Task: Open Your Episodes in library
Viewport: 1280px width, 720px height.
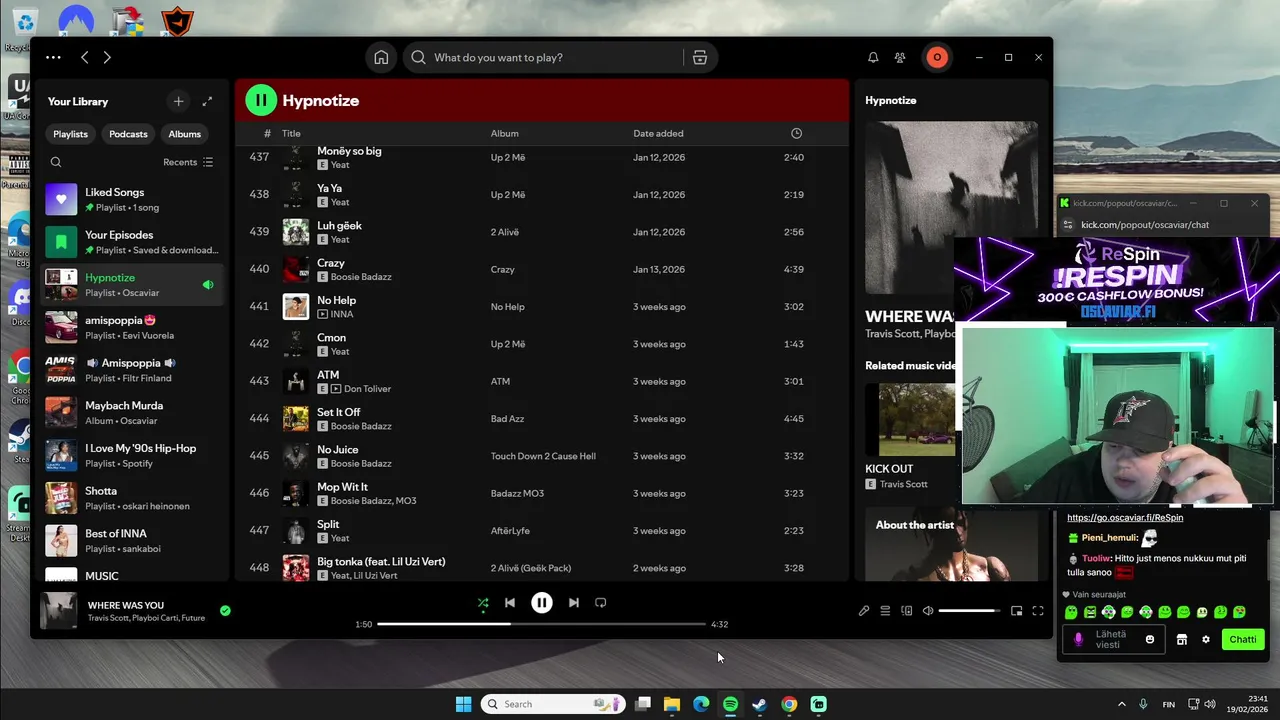Action: tap(132, 242)
